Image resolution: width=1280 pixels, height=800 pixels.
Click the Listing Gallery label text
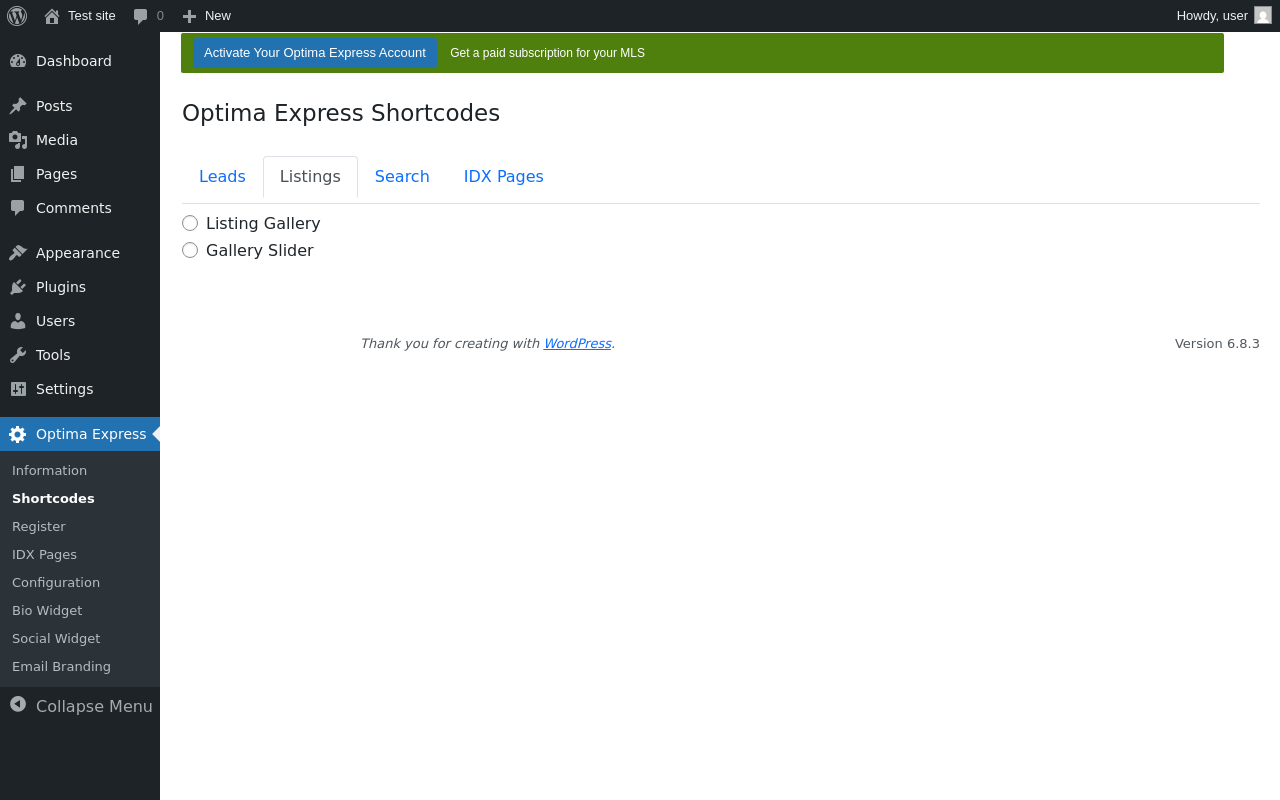(x=263, y=223)
